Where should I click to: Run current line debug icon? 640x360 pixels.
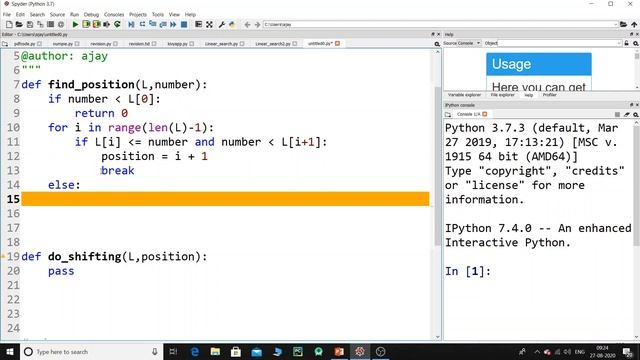coord(142,24)
